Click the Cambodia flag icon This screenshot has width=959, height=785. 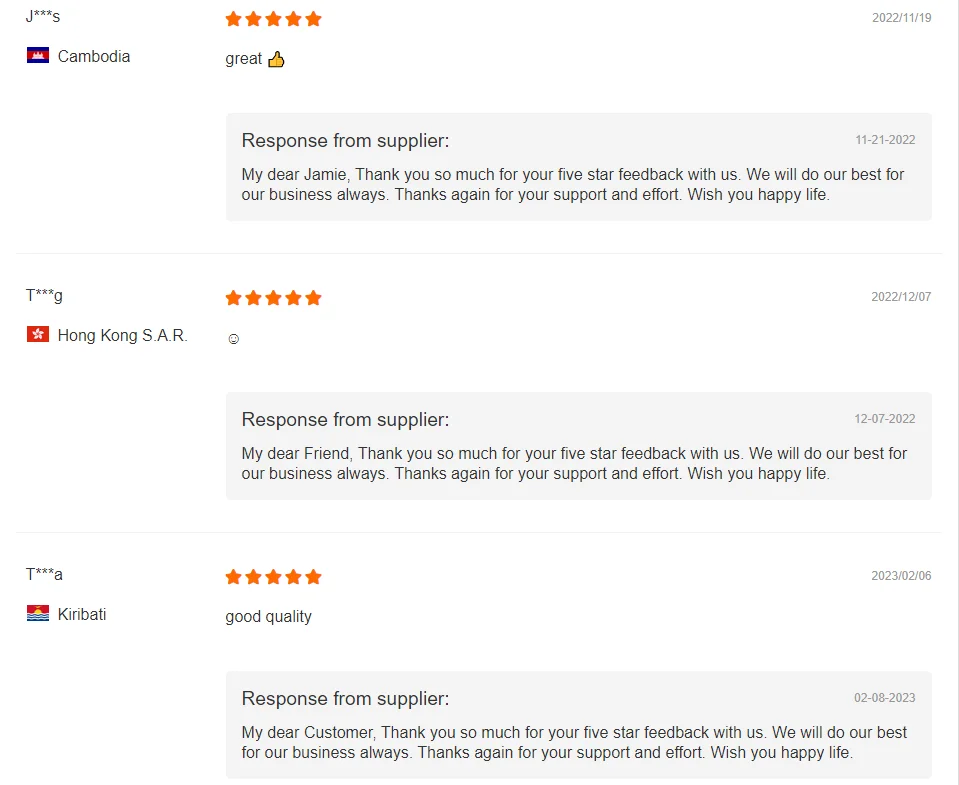pyautogui.click(x=38, y=56)
